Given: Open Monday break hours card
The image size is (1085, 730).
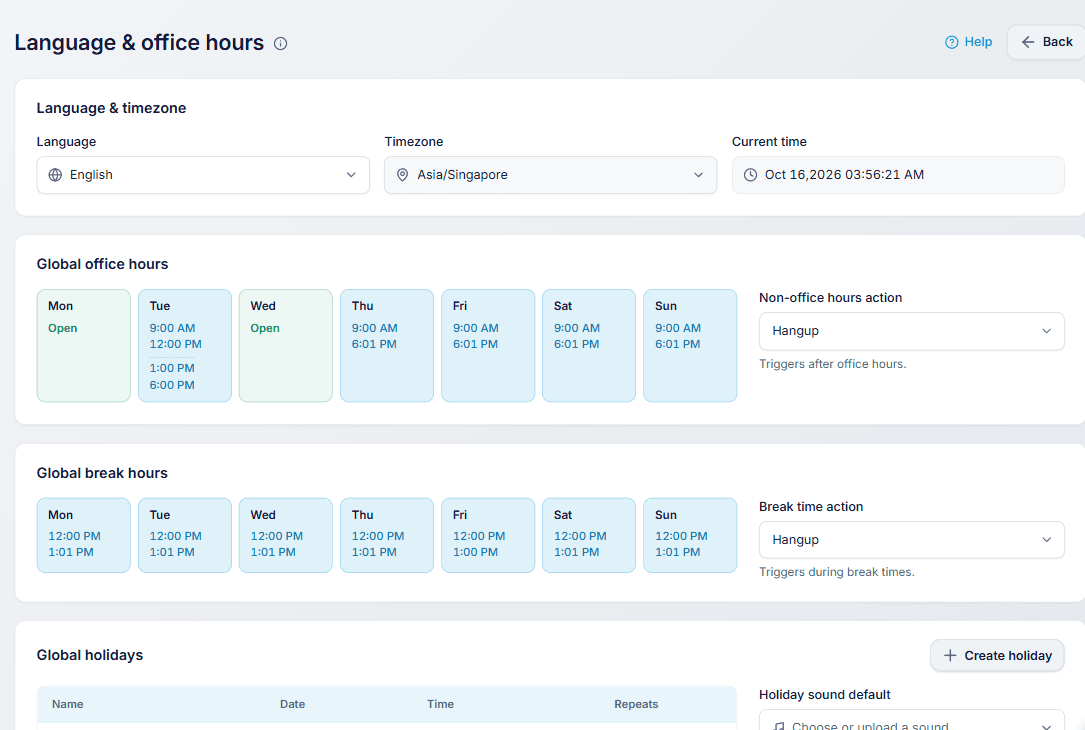Looking at the screenshot, I should [84, 536].
